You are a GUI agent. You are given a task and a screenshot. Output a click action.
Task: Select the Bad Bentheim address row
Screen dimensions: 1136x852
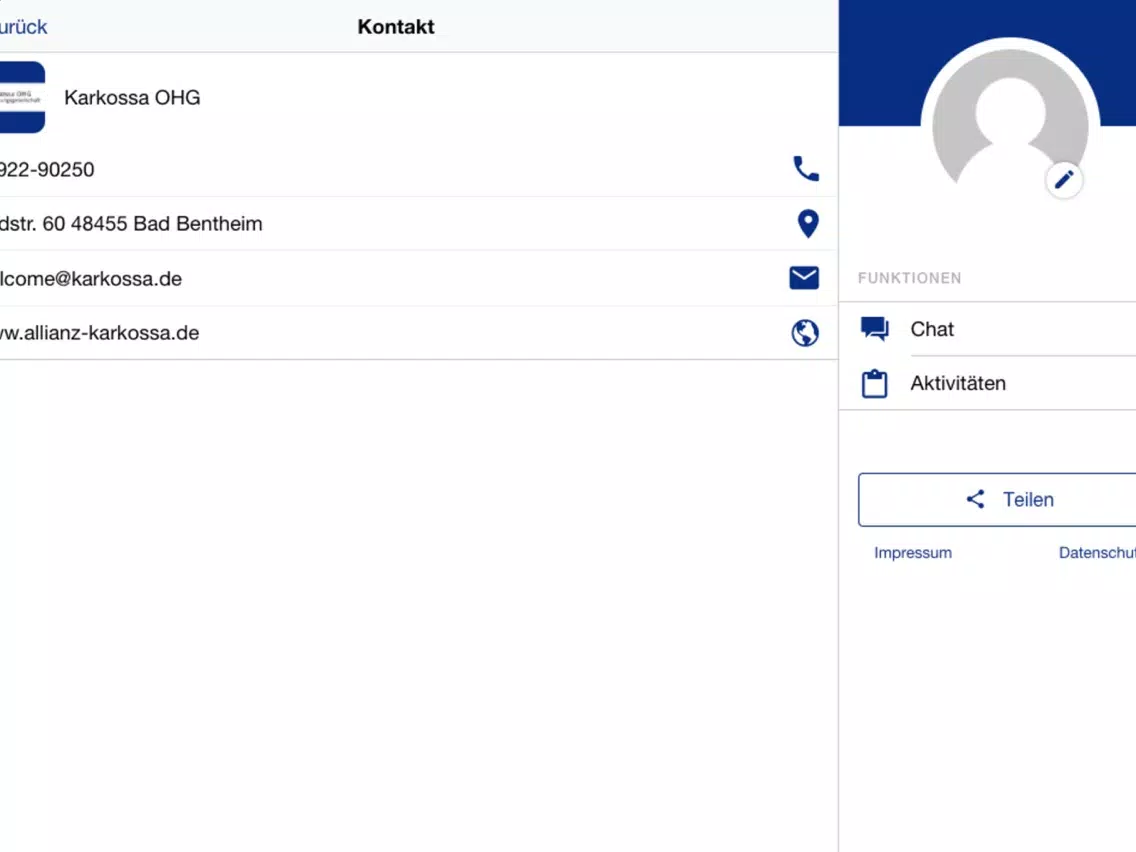click(x=417, y=224)
